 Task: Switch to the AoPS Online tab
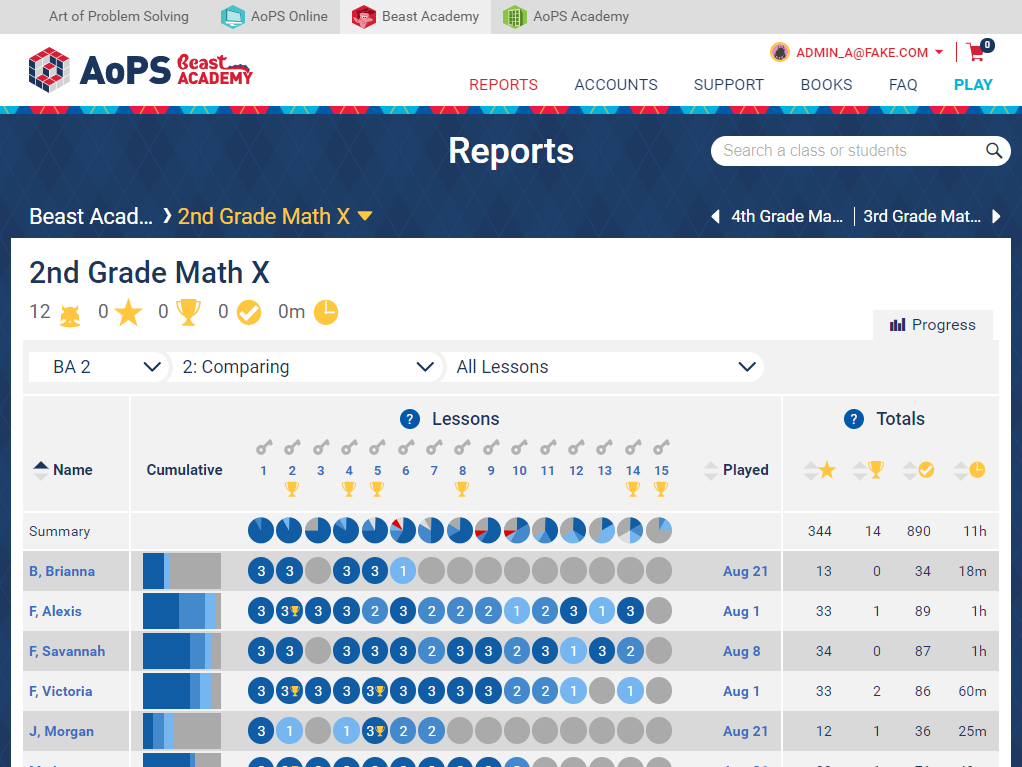pyautogui.click(x=273, y=16)
